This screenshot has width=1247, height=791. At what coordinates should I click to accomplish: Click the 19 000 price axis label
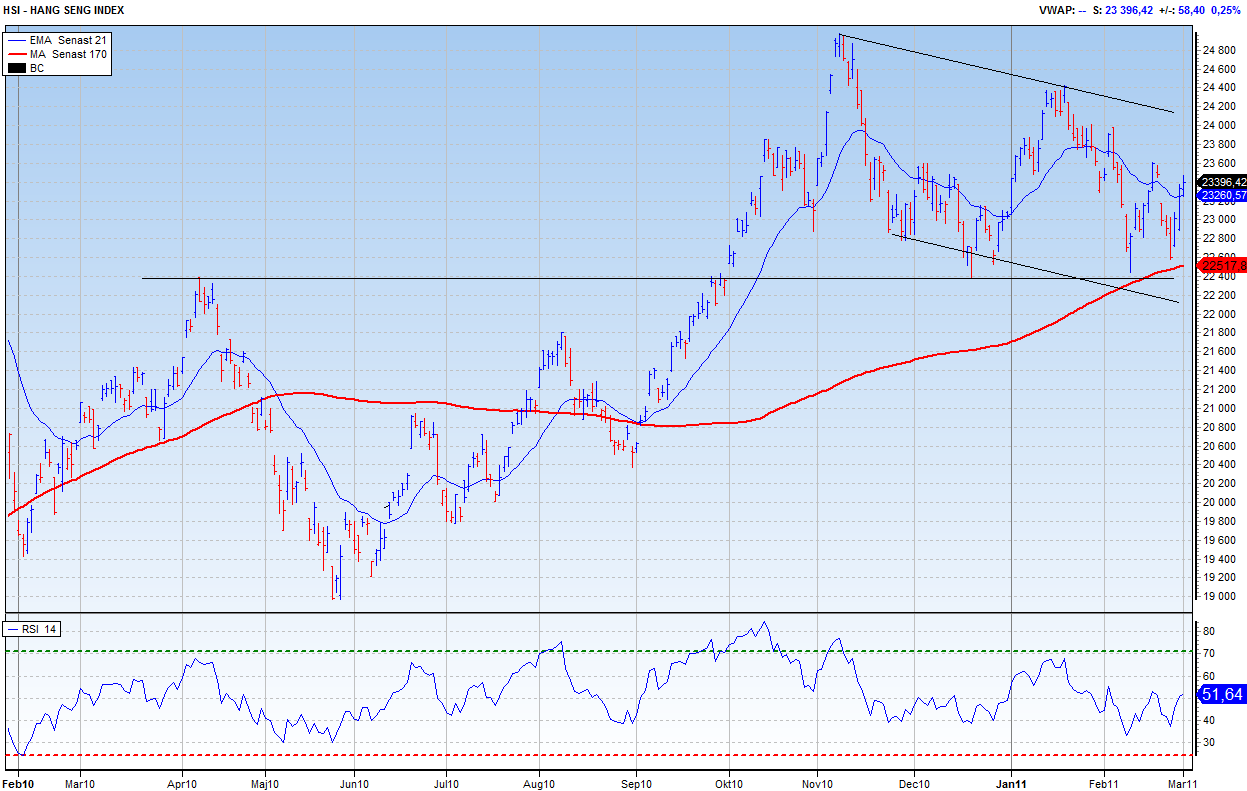click(1220, 597)
